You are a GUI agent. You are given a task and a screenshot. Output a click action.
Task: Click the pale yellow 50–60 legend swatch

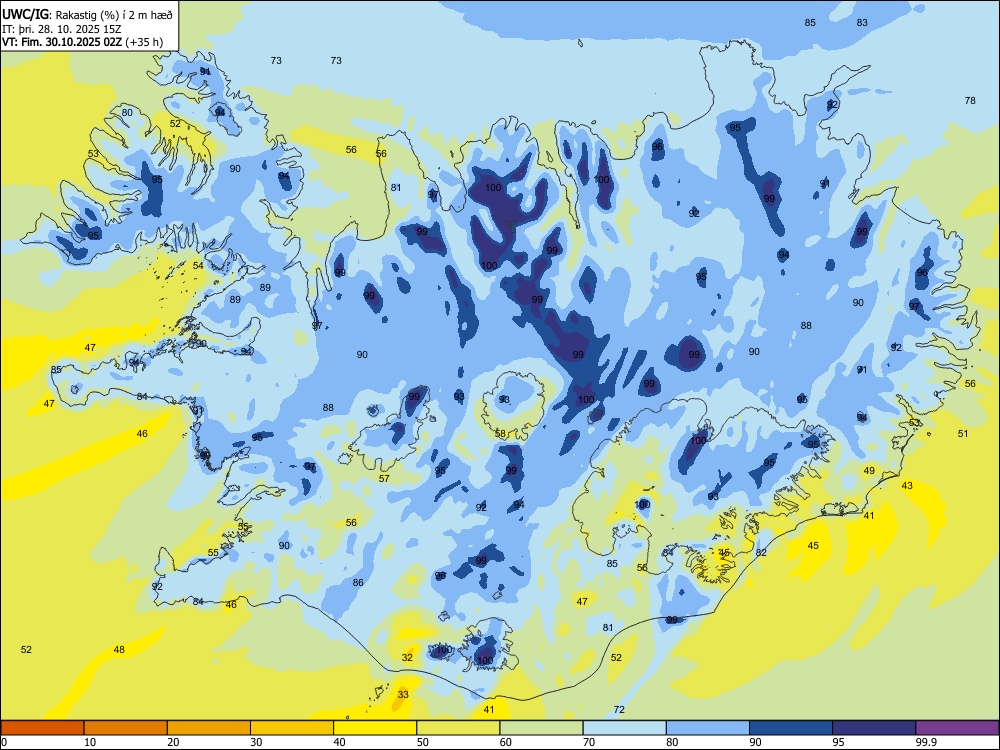pyautogui.click(x=458, y=728)
